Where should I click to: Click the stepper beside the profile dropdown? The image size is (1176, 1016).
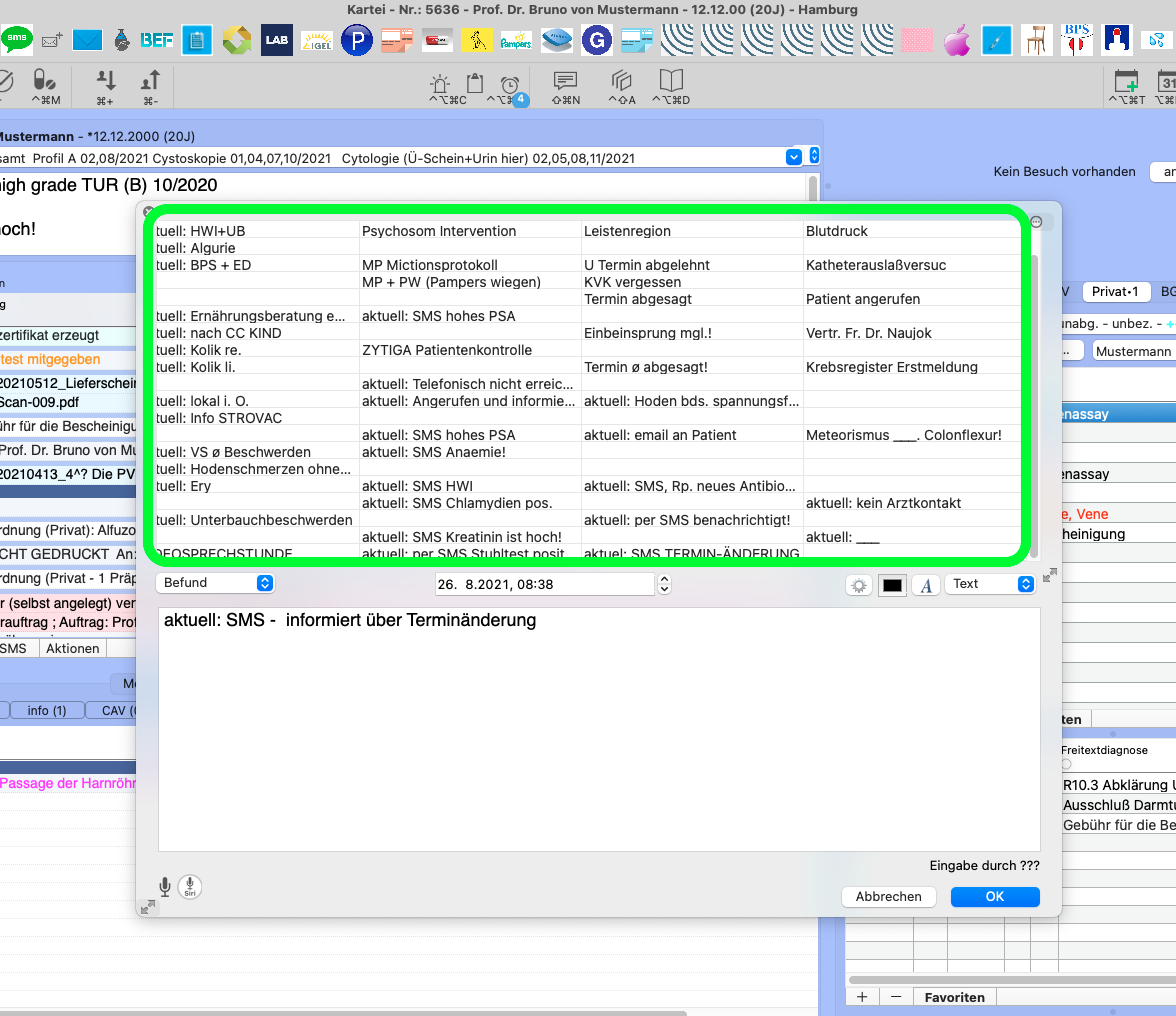point(814,156)
